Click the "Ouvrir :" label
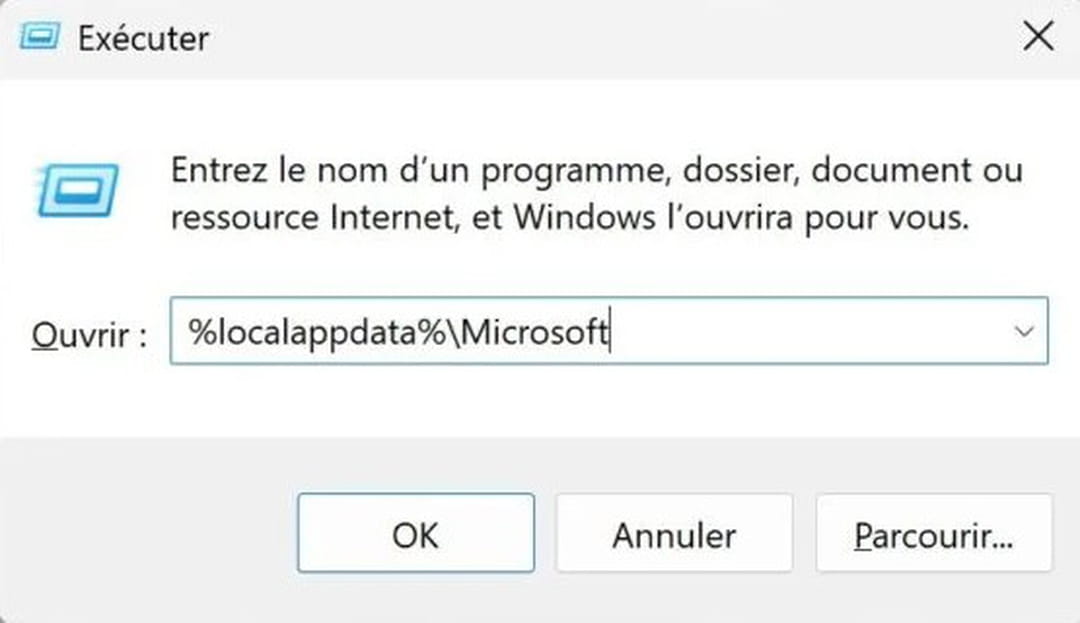Screen dimensions: 1080x623 (x=89, y=334)
